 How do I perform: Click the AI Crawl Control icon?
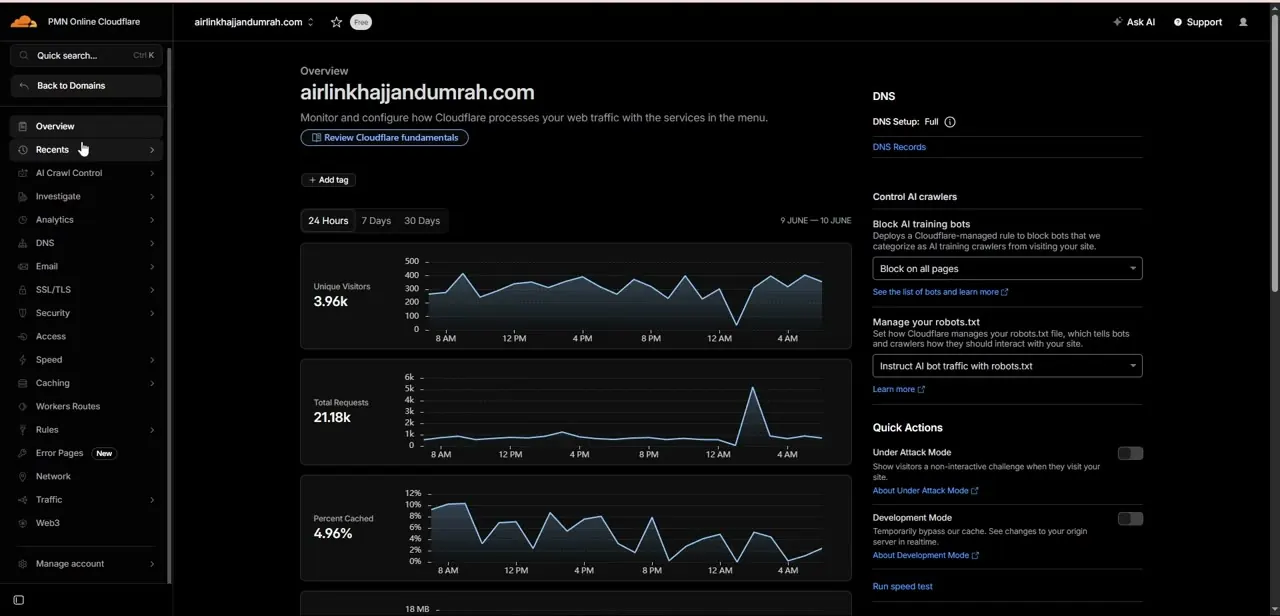[23, 173]
